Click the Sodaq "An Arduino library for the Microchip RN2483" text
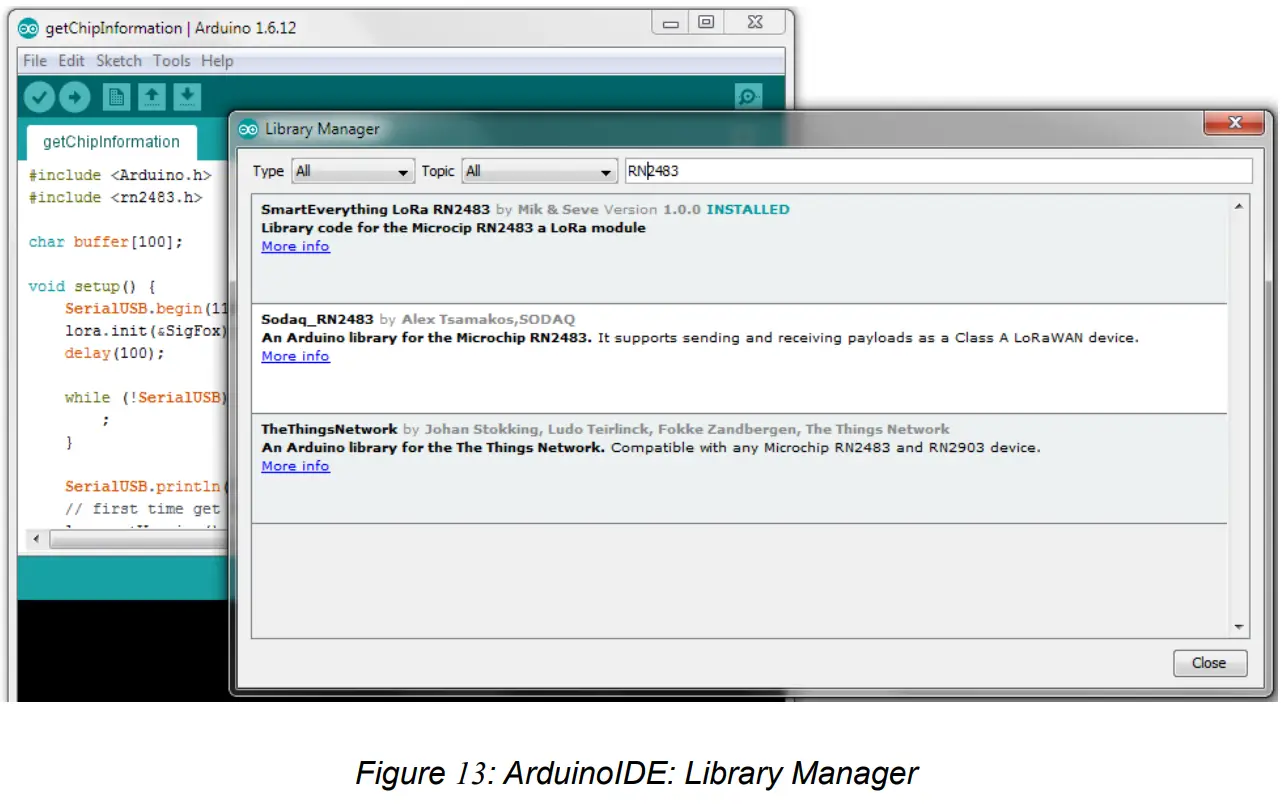The image size is (1285, 807). pyautogui.click(x=427, y=338)
